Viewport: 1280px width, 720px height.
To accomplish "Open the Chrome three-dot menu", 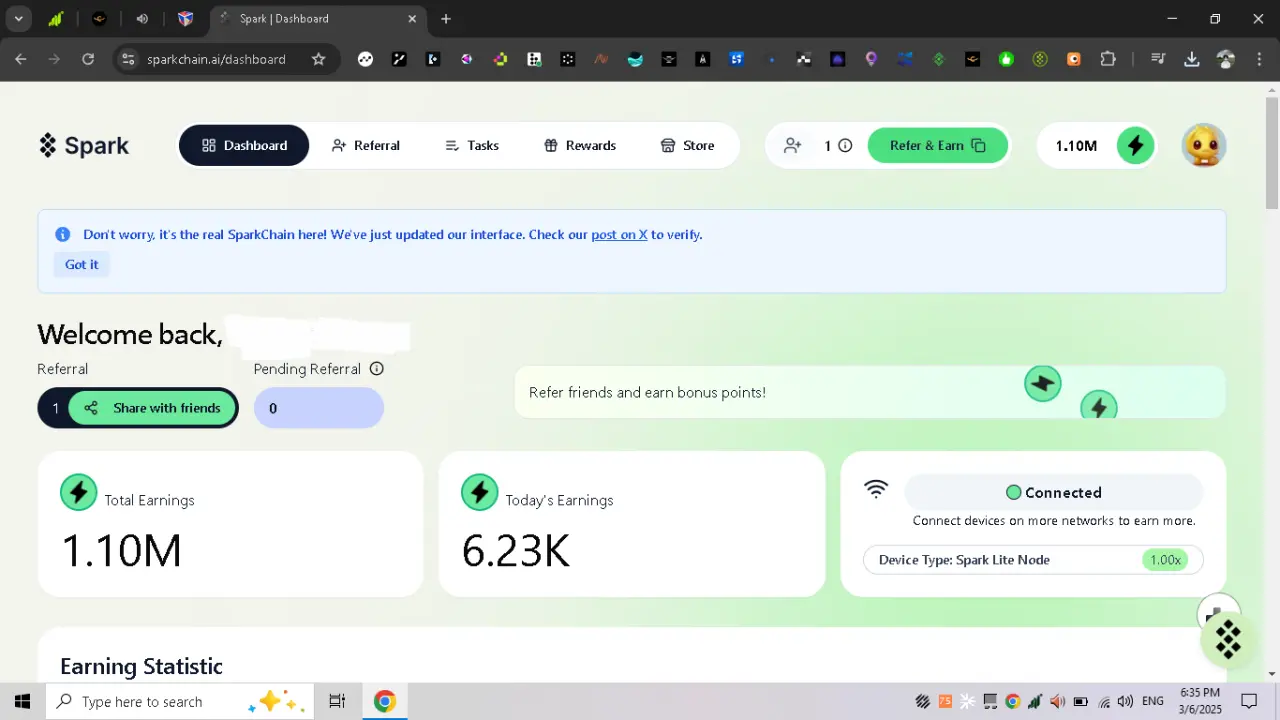I will pos(1259,59).
